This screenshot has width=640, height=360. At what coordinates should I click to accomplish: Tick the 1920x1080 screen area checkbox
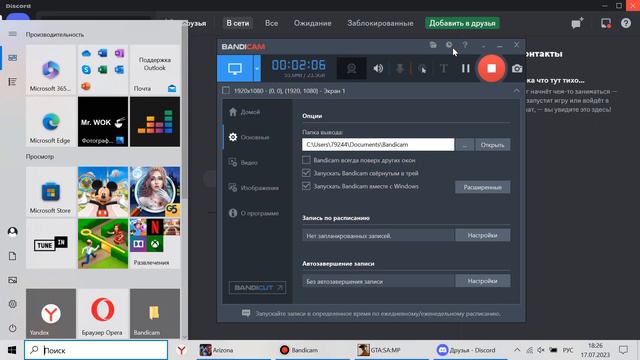(x=226, y=91)
